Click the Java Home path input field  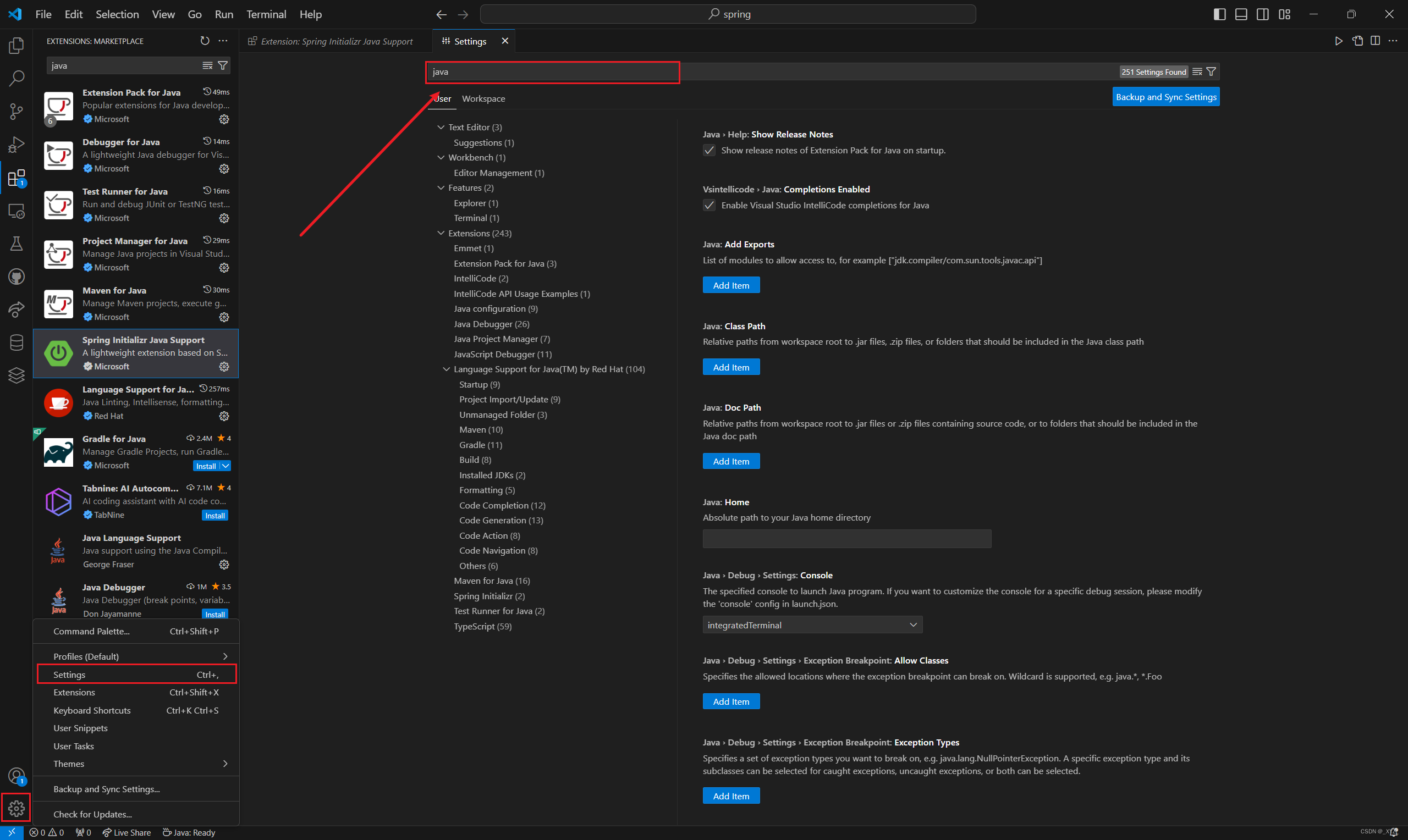click(x=847, y=539)
